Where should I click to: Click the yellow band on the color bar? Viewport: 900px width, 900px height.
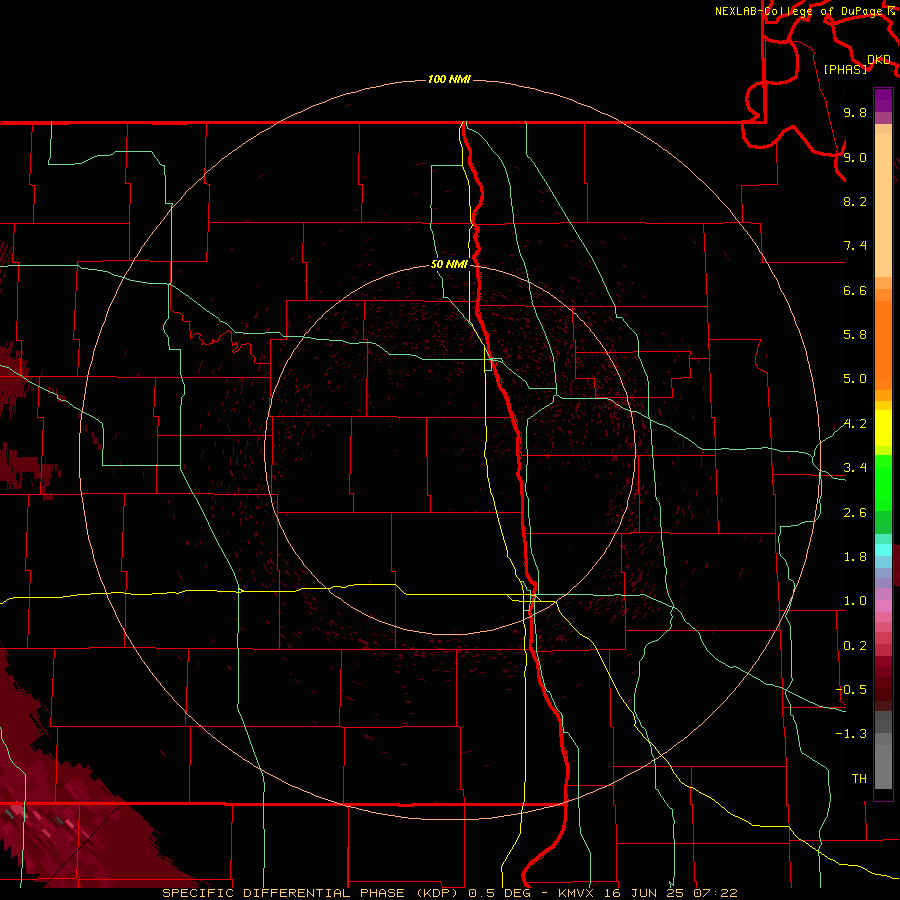tap(883, 428)
